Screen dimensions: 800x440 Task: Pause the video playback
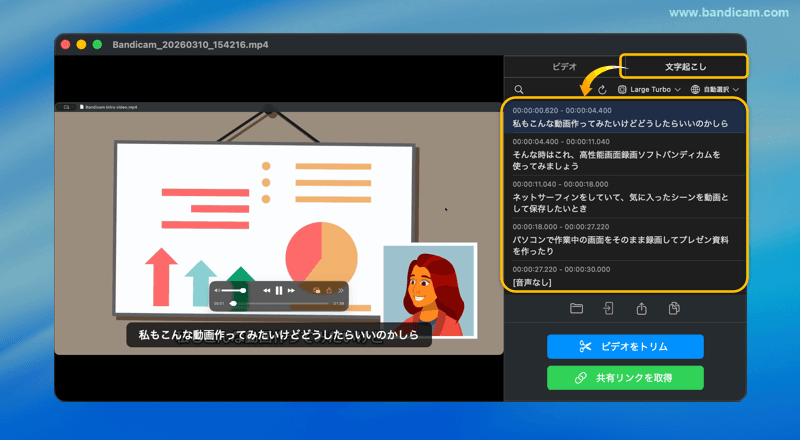pyautogui.click(x=279, y=290)
